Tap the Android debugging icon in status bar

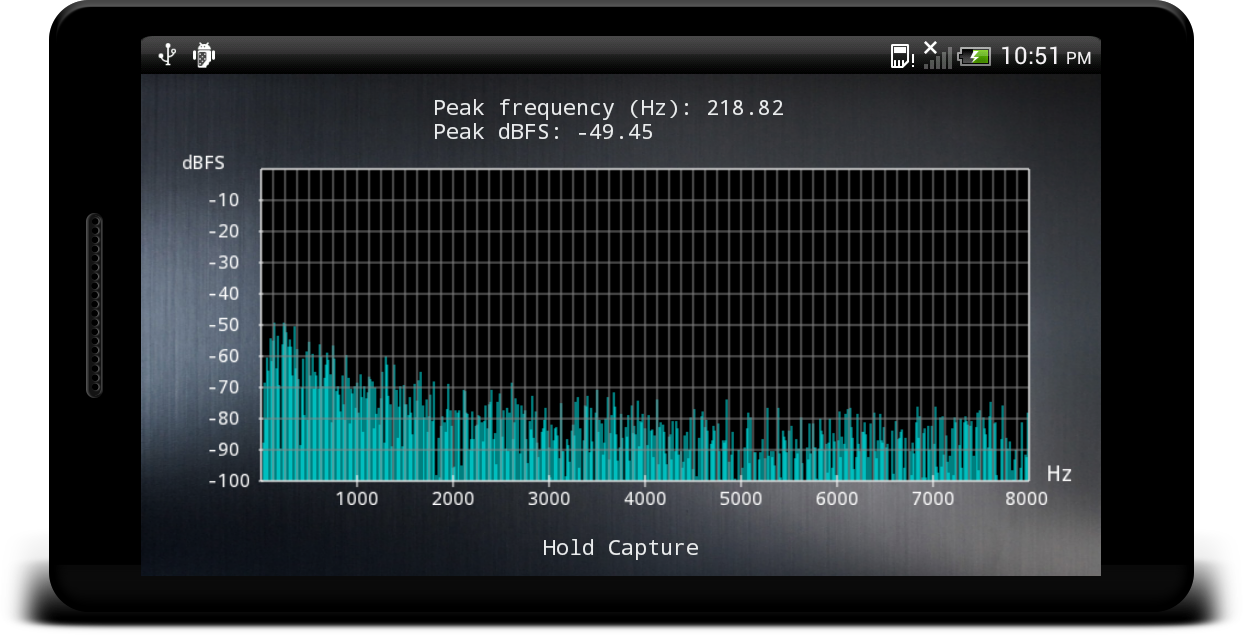[x=204, y=55]
